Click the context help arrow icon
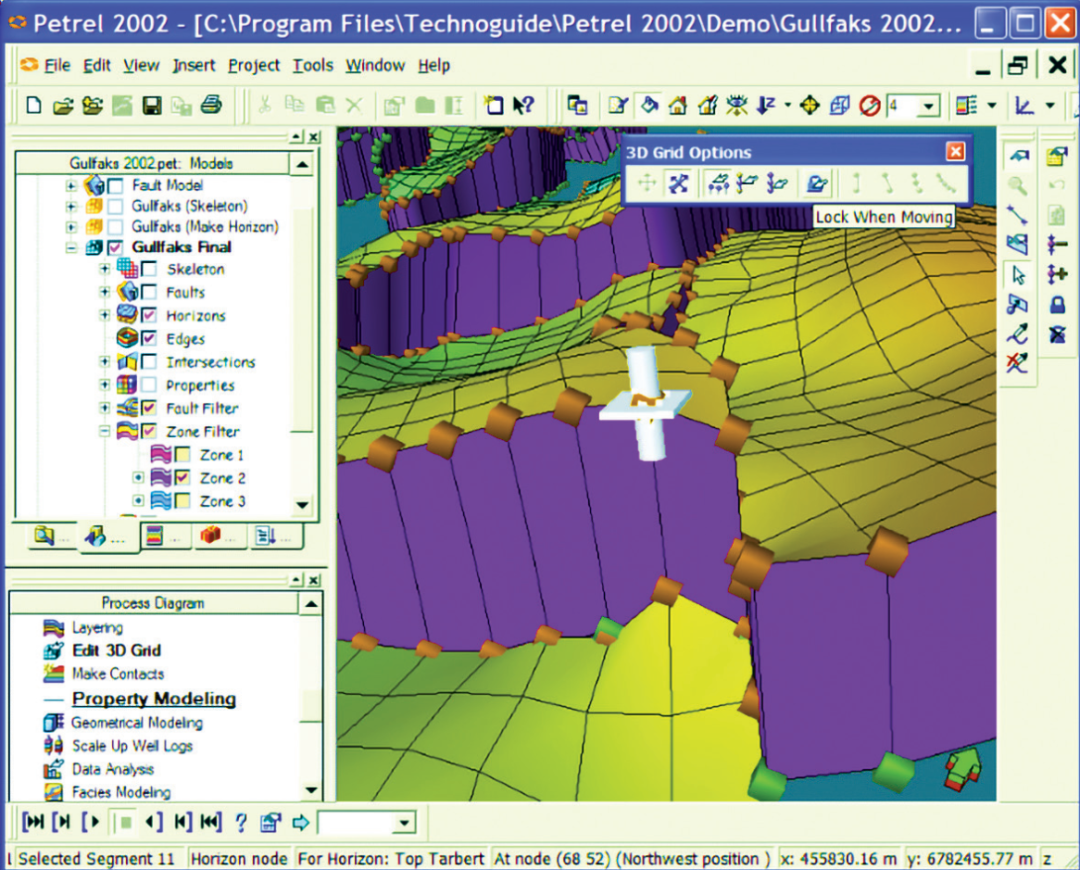 click(523, 105)
